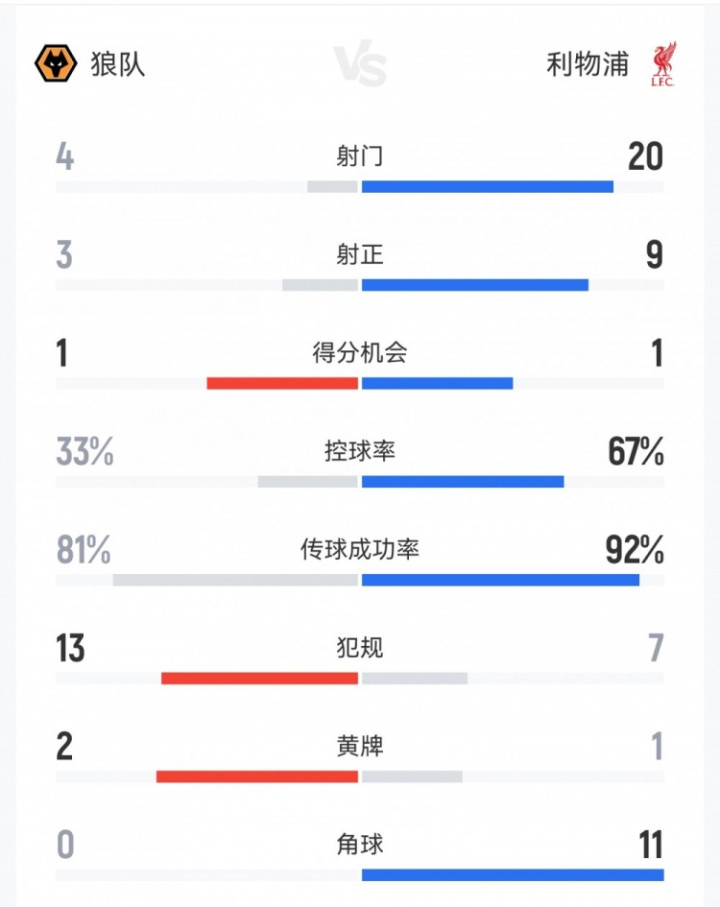
Task: Click the 控球率 stat label
Action: [360, 450]
